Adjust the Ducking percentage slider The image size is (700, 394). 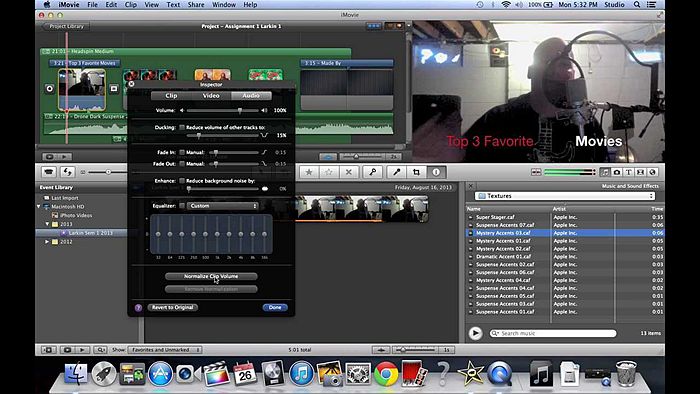coord(199,135)
